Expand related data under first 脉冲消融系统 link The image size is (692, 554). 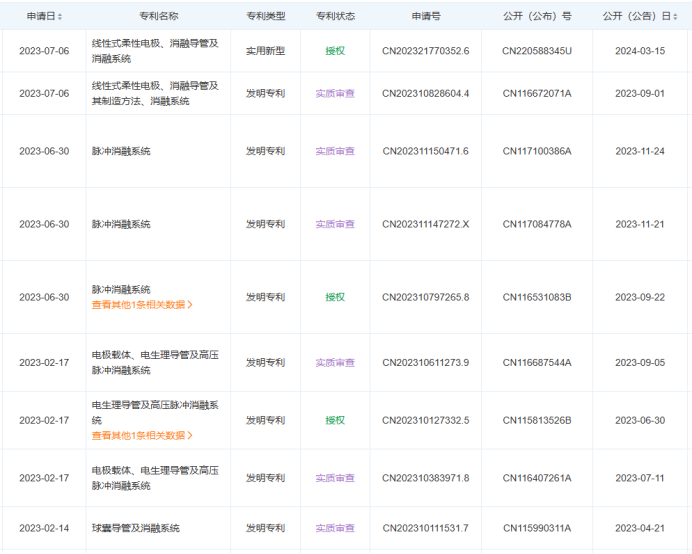pyautogui.click(x=142, y=305)
